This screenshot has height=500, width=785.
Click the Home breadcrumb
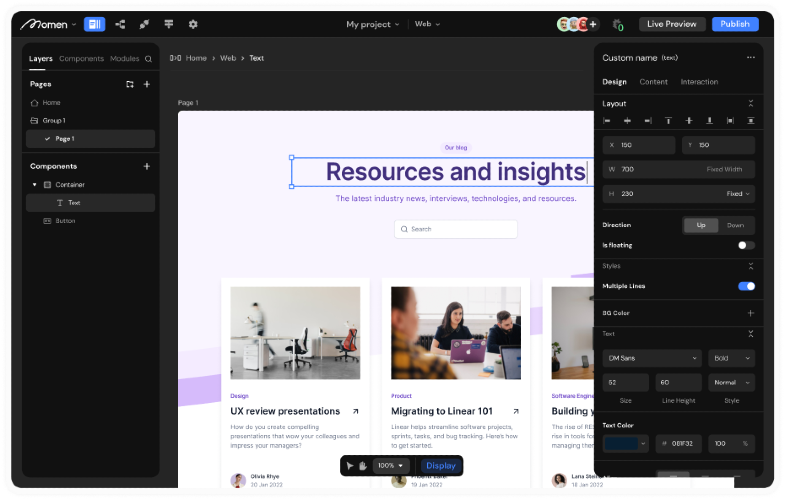pyautogui.click(x=196, y=58)
